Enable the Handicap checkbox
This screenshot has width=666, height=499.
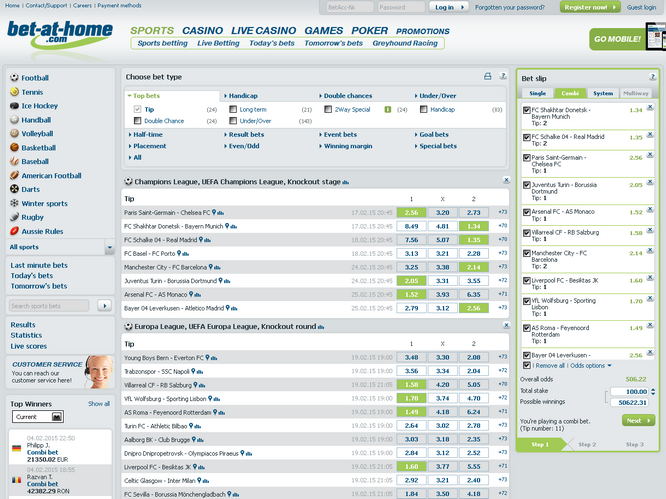[423, 109]
